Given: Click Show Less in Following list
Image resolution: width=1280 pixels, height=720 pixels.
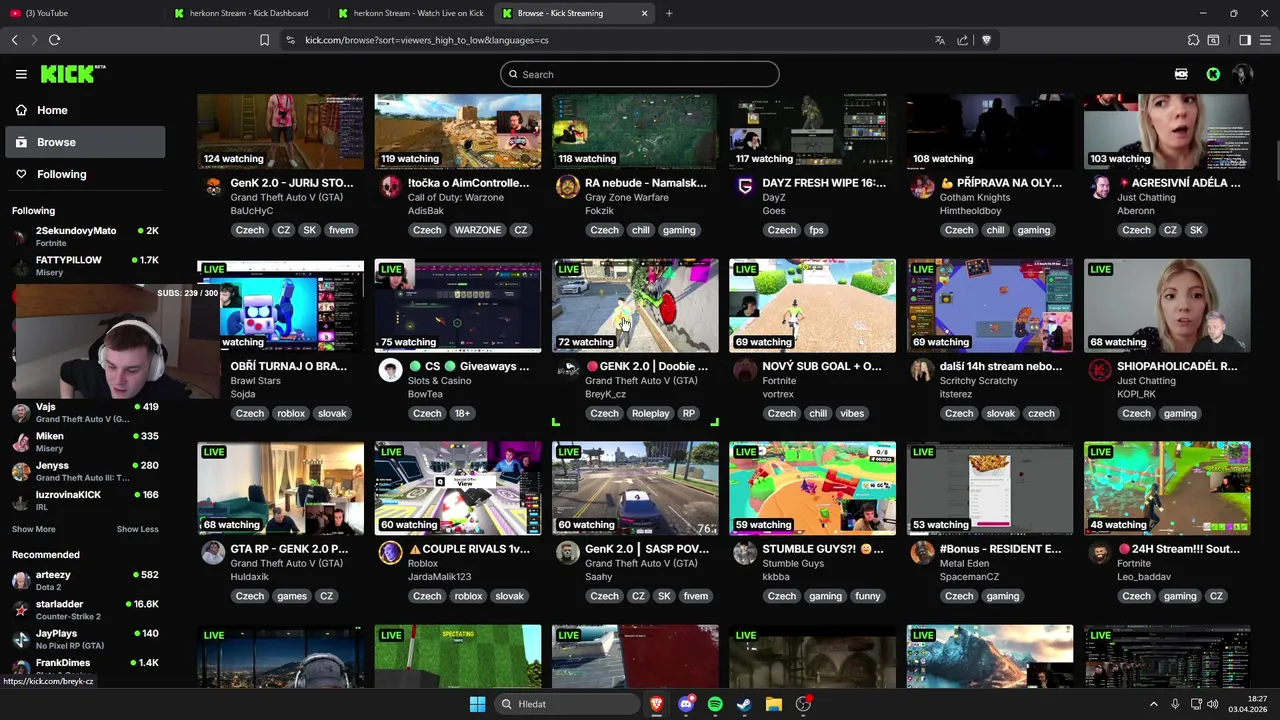Looking at the screenshot, I should click(137, 529).
